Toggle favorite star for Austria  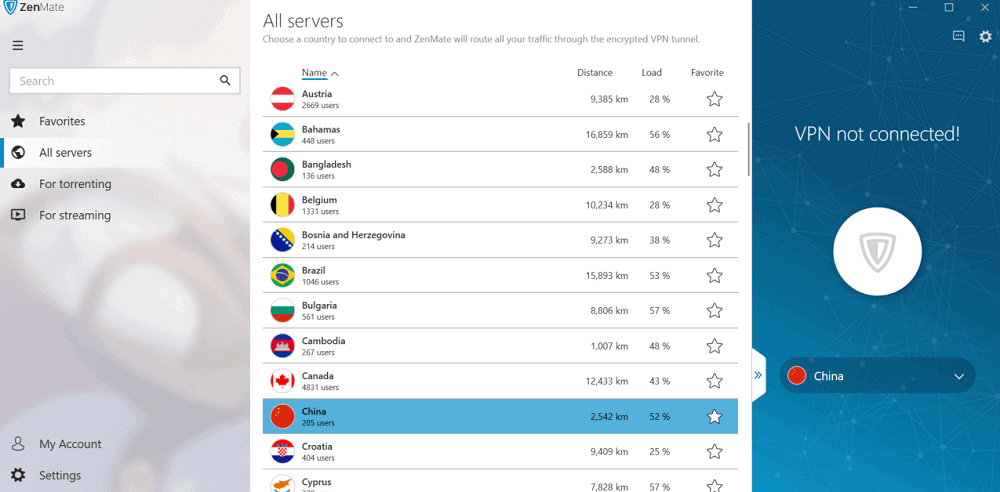714,99
